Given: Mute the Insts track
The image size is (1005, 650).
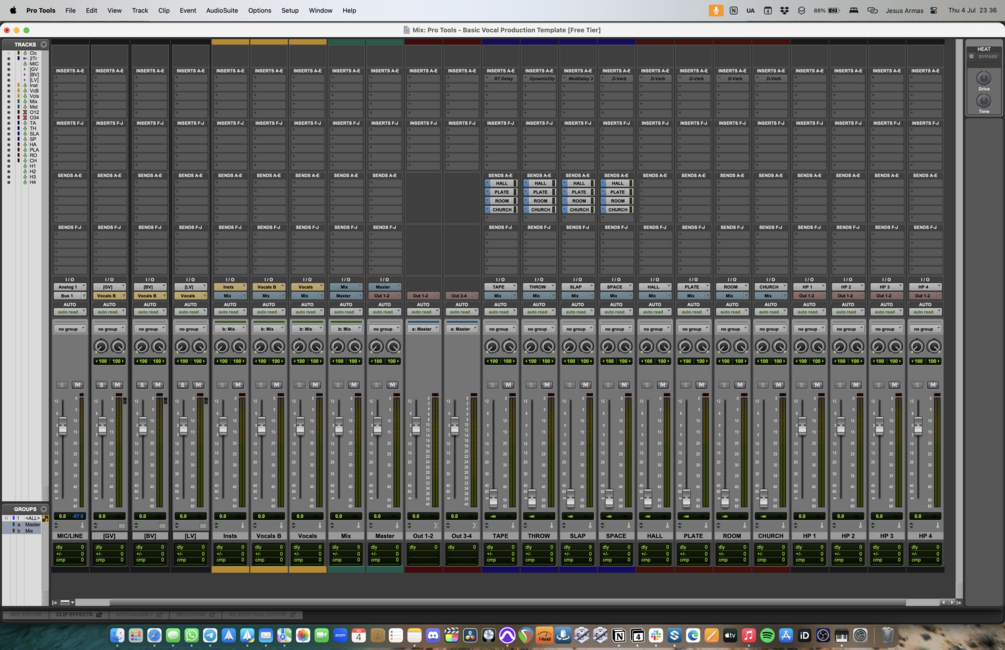Looking at the screenshot, I should coord(238,385).
